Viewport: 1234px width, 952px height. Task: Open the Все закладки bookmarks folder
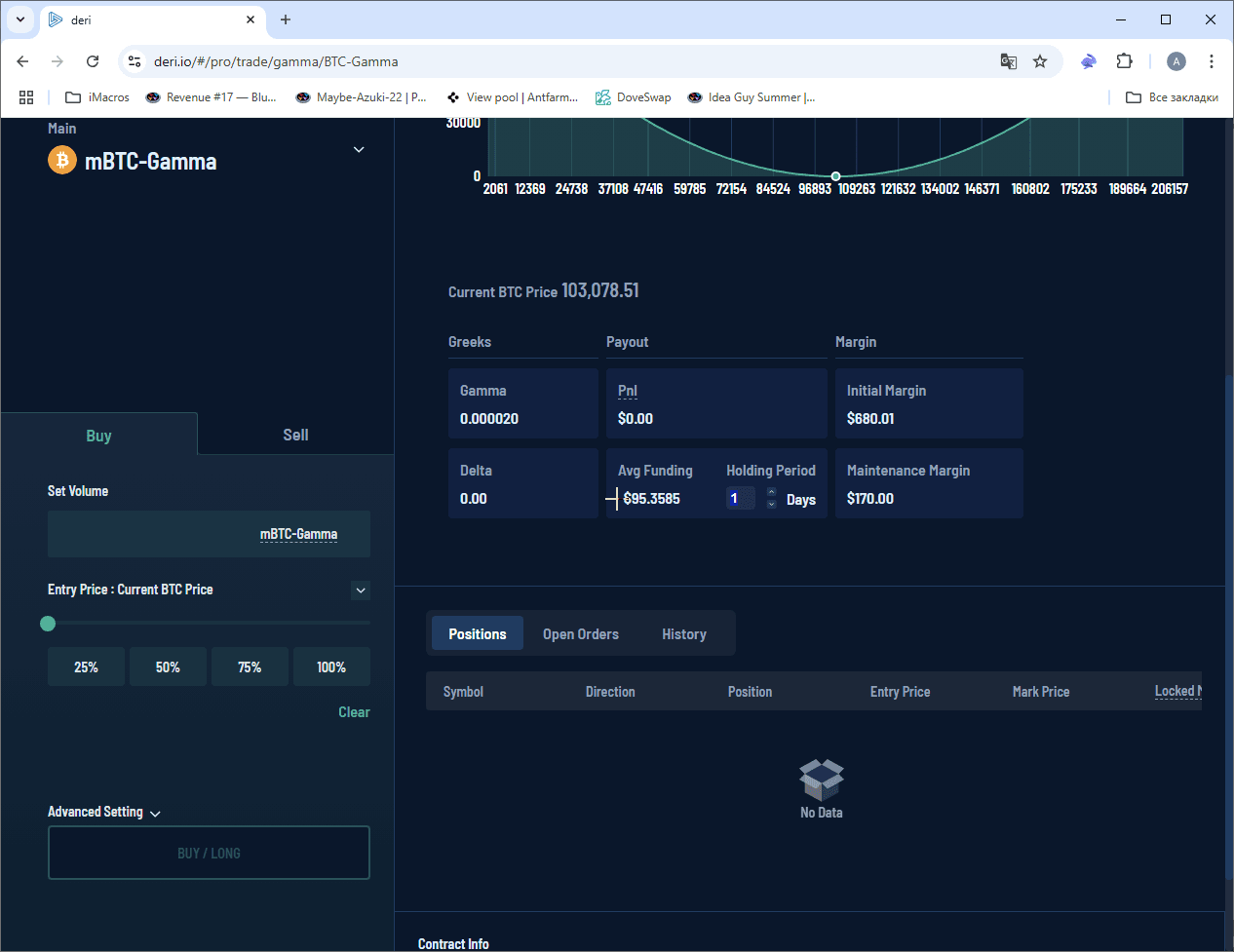click(x=1172, y=97)
